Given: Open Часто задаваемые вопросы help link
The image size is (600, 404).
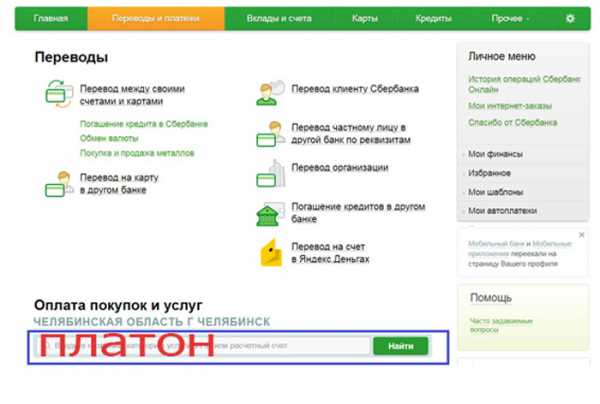Looking at the screenshot, I should click(x=501, y=325).
